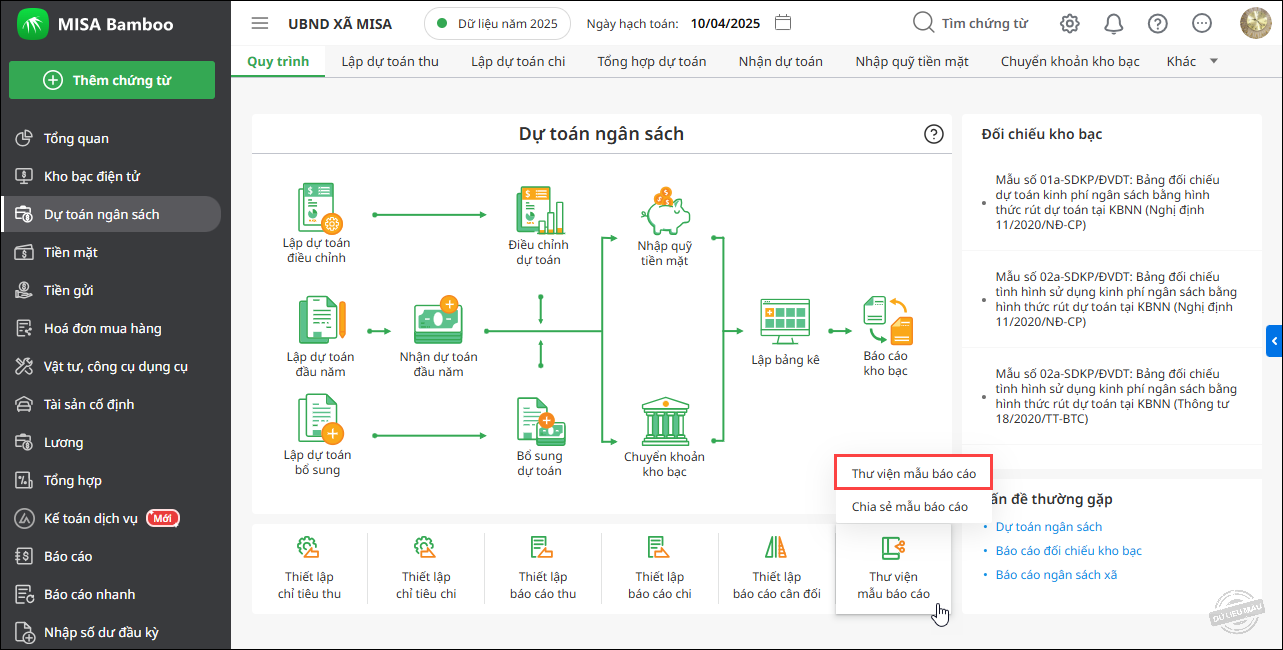The width and height of the screenshot is (1283, 650).
Task: Open Lập dự toán điều chỉnh icon
Action: tap(319, 209)
